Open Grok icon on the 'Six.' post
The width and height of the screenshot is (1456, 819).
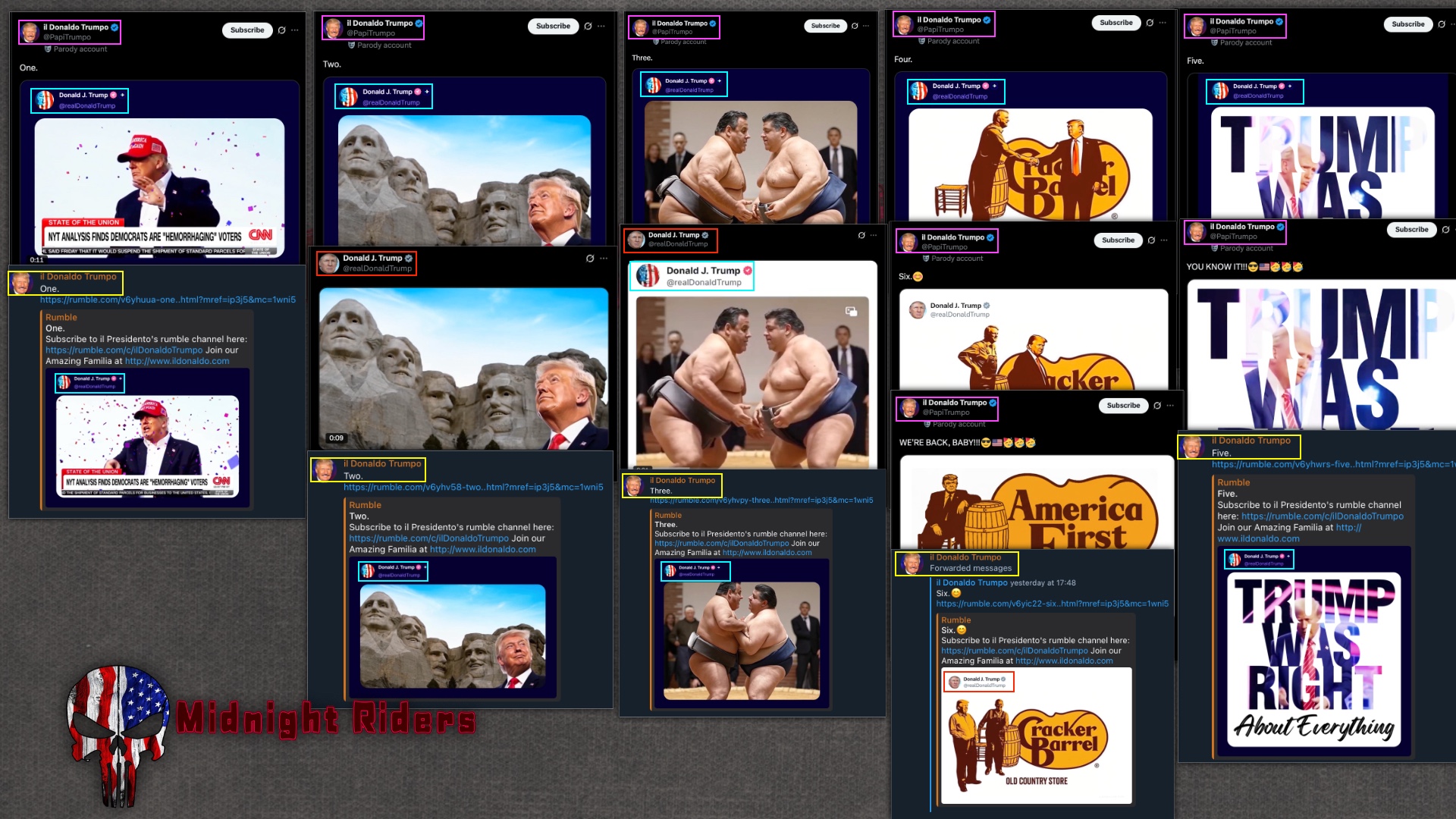(1151, 240)
